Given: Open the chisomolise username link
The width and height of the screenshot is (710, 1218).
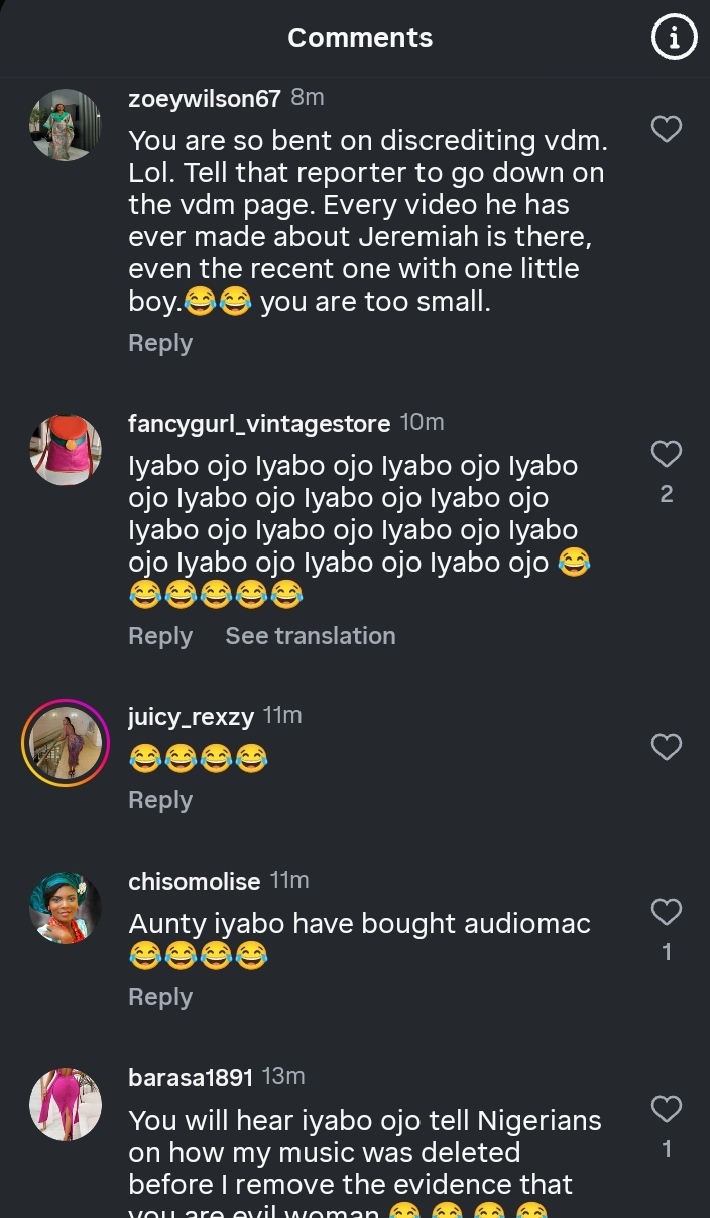Looking at the screenshot, I should pos(194,881).
